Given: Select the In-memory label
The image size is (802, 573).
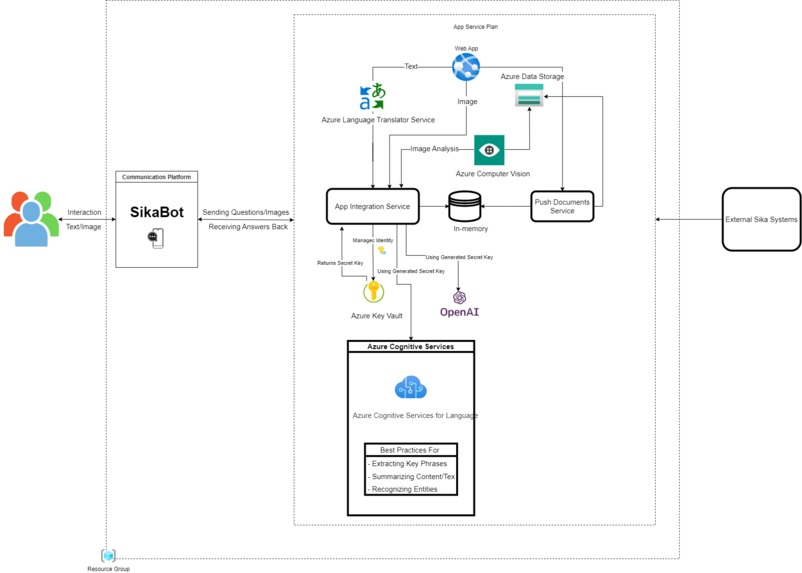Looking at the screenshot, I should pyautogui.click(x=471, y=229).
